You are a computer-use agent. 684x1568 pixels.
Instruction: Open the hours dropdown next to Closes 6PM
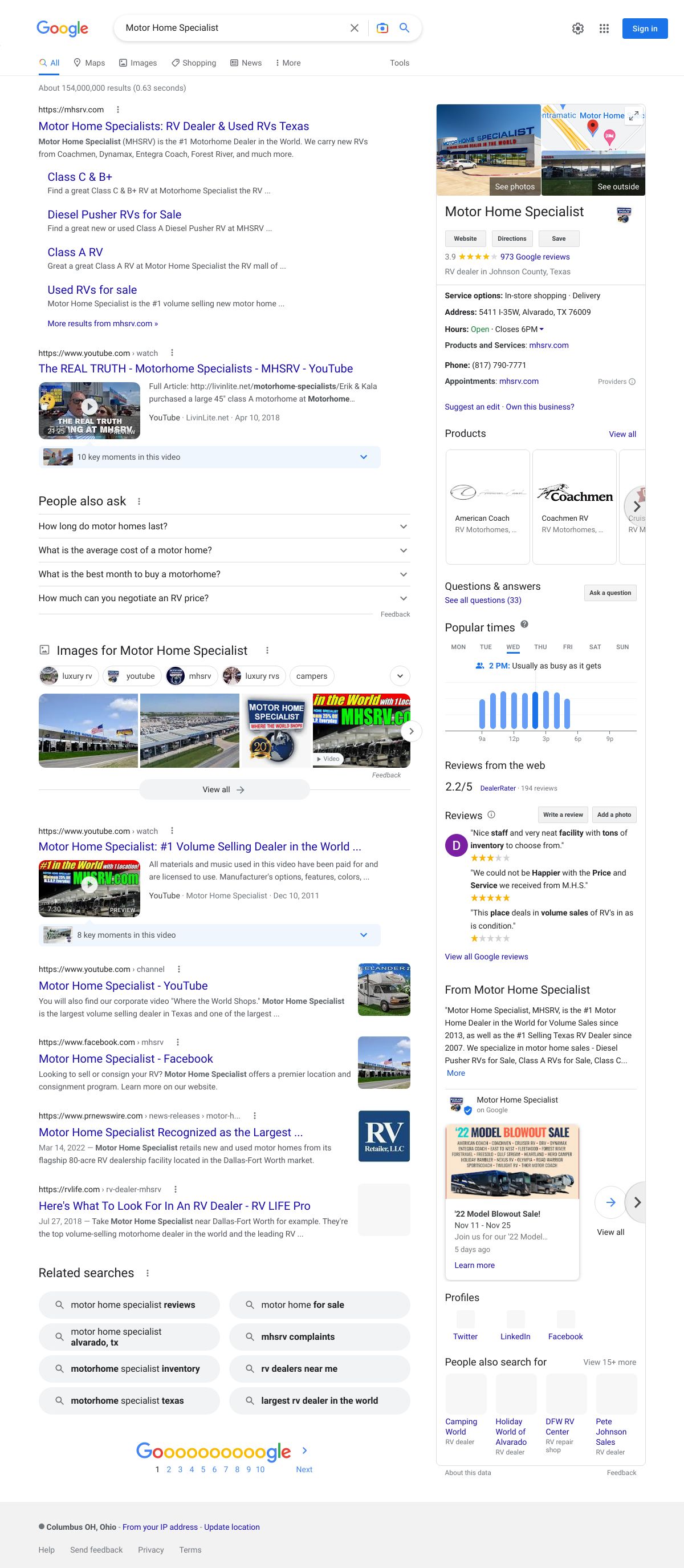click(x=541, y=329)
